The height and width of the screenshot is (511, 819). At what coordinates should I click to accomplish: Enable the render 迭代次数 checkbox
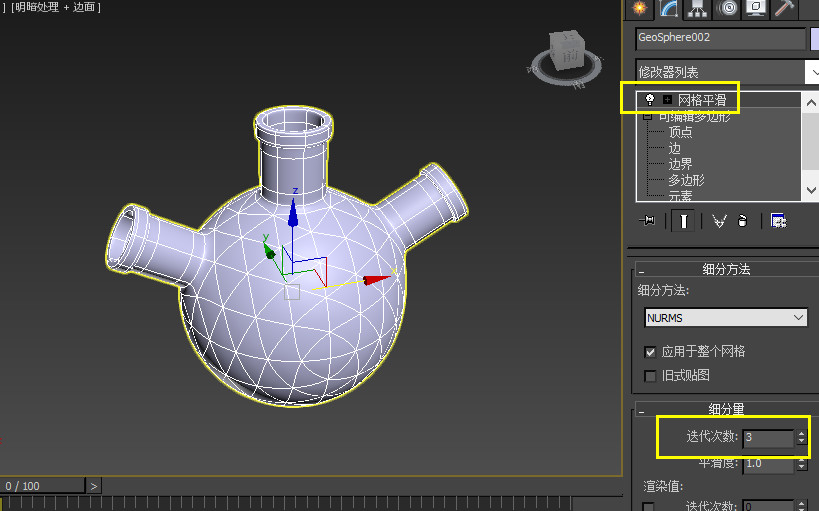pyautogui.click(x=649, y=507)
